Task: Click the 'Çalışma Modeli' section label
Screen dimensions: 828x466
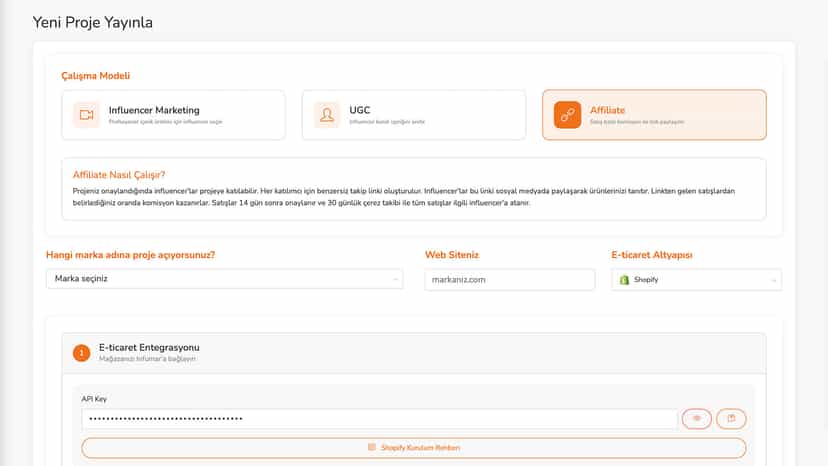Action: click(x=96, y=76)
